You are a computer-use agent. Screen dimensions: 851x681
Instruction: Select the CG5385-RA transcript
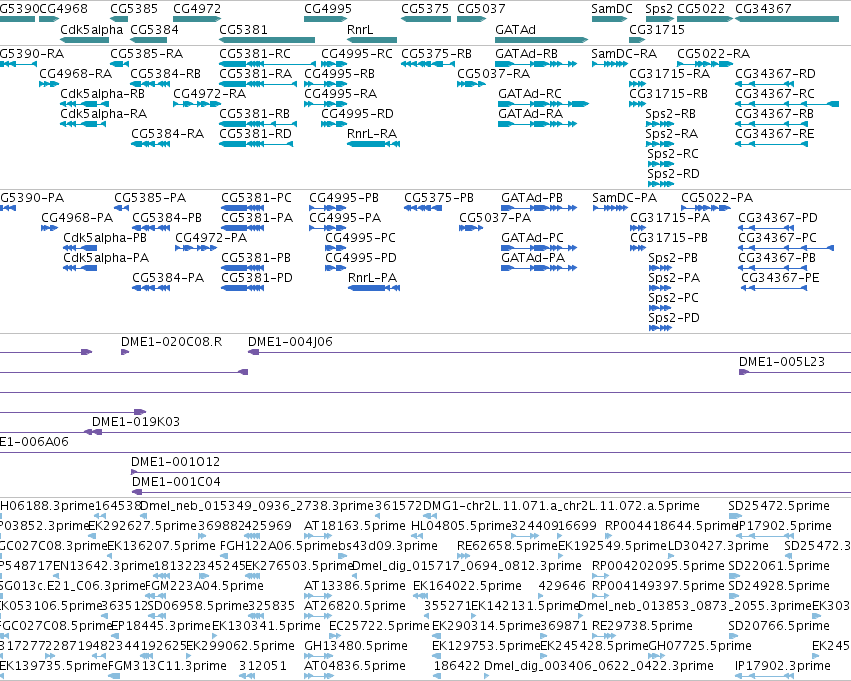(119, 64)
